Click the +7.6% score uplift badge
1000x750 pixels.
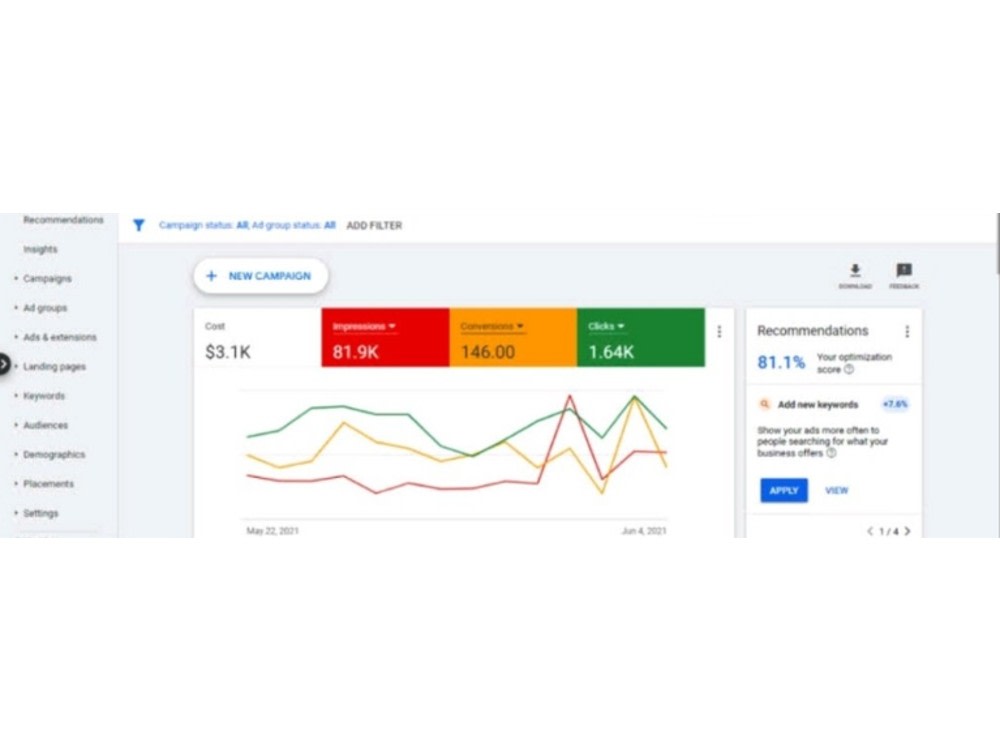[895, 404]
